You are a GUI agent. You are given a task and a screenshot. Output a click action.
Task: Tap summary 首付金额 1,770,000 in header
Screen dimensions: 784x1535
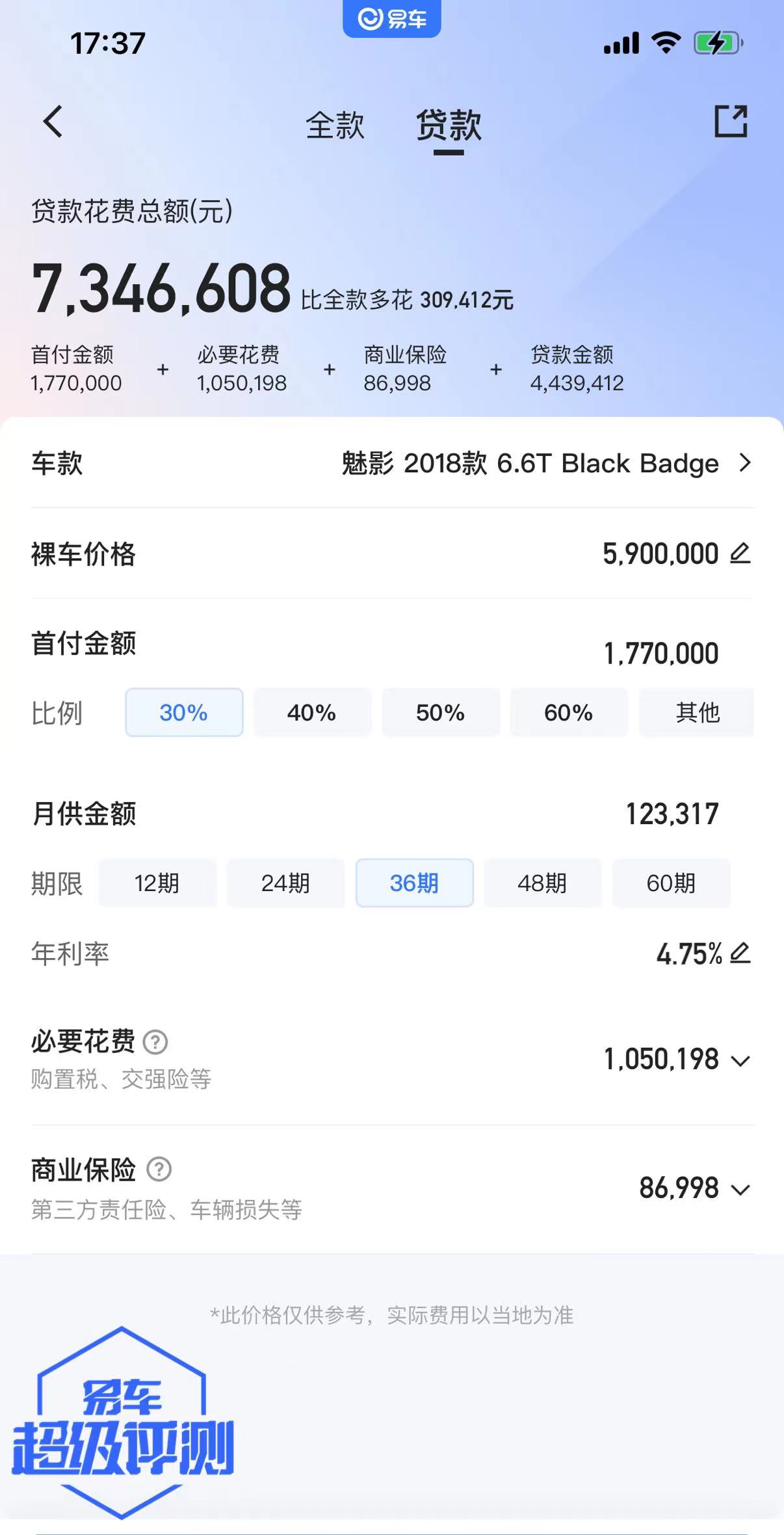click(76, 369)
